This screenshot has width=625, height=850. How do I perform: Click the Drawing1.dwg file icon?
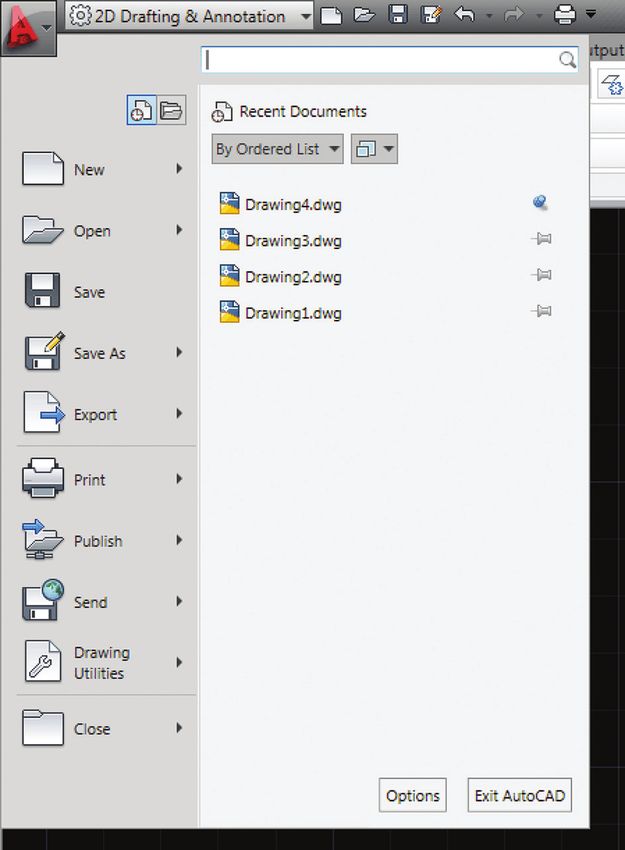[x=229, y=312]
